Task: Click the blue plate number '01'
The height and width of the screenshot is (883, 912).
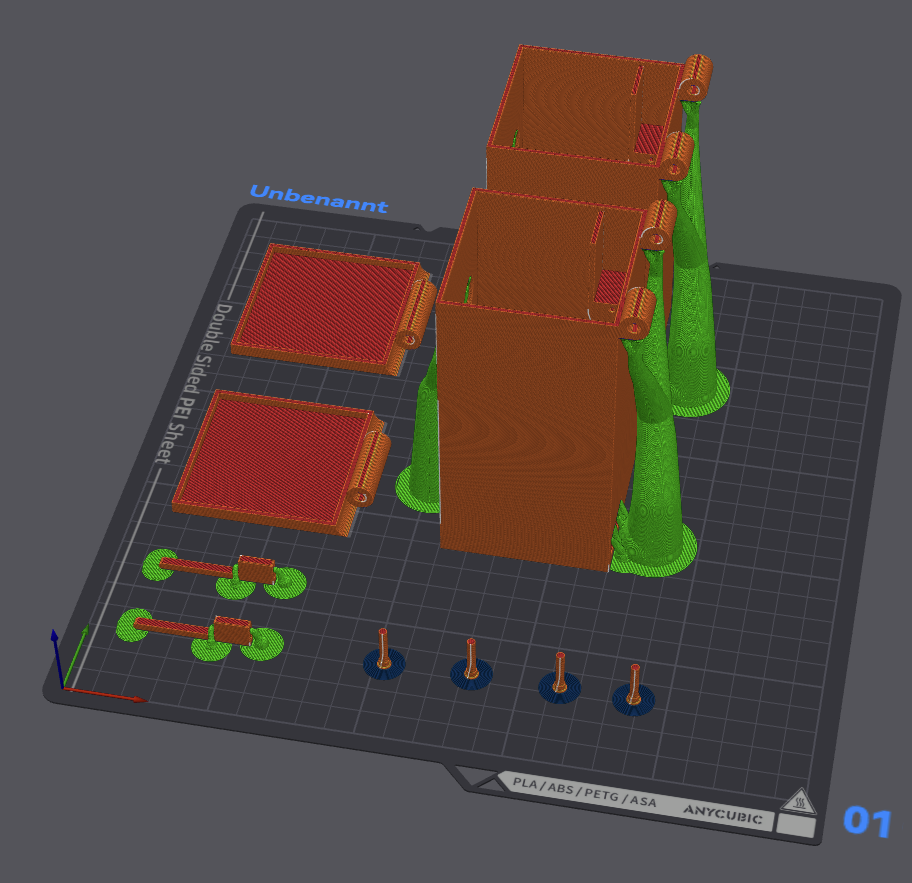Action: coord(867,822)
